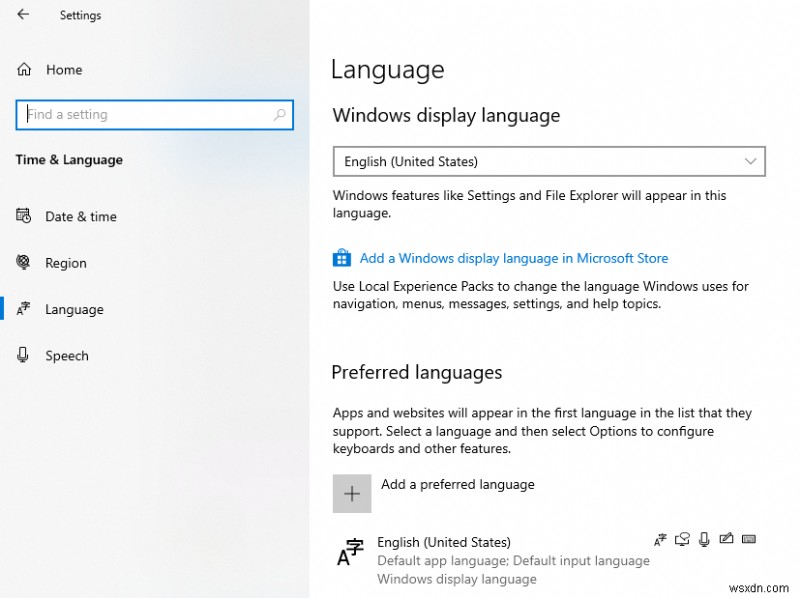Click the text-to-speech icon for English
This screenshot has height=598, width=800.
(x=682, y=539)
